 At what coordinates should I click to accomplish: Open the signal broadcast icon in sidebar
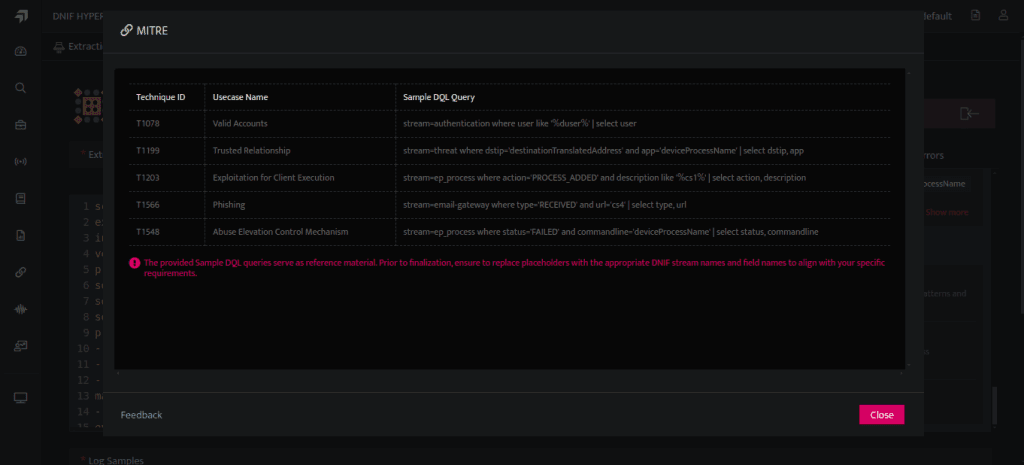(x=21, y=161)
